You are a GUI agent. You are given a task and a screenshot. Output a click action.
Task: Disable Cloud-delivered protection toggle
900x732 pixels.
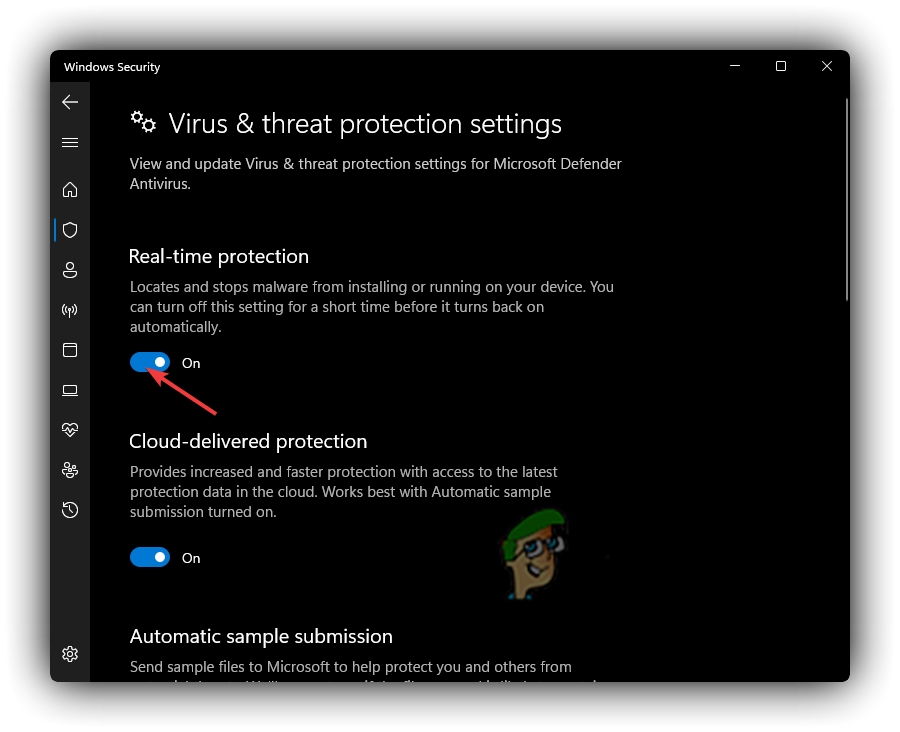150,557
